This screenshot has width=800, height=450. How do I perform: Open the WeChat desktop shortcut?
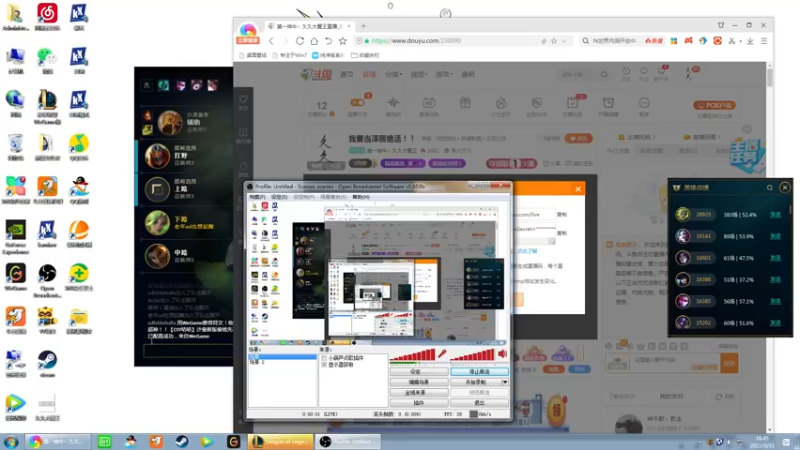coord(47,61)
